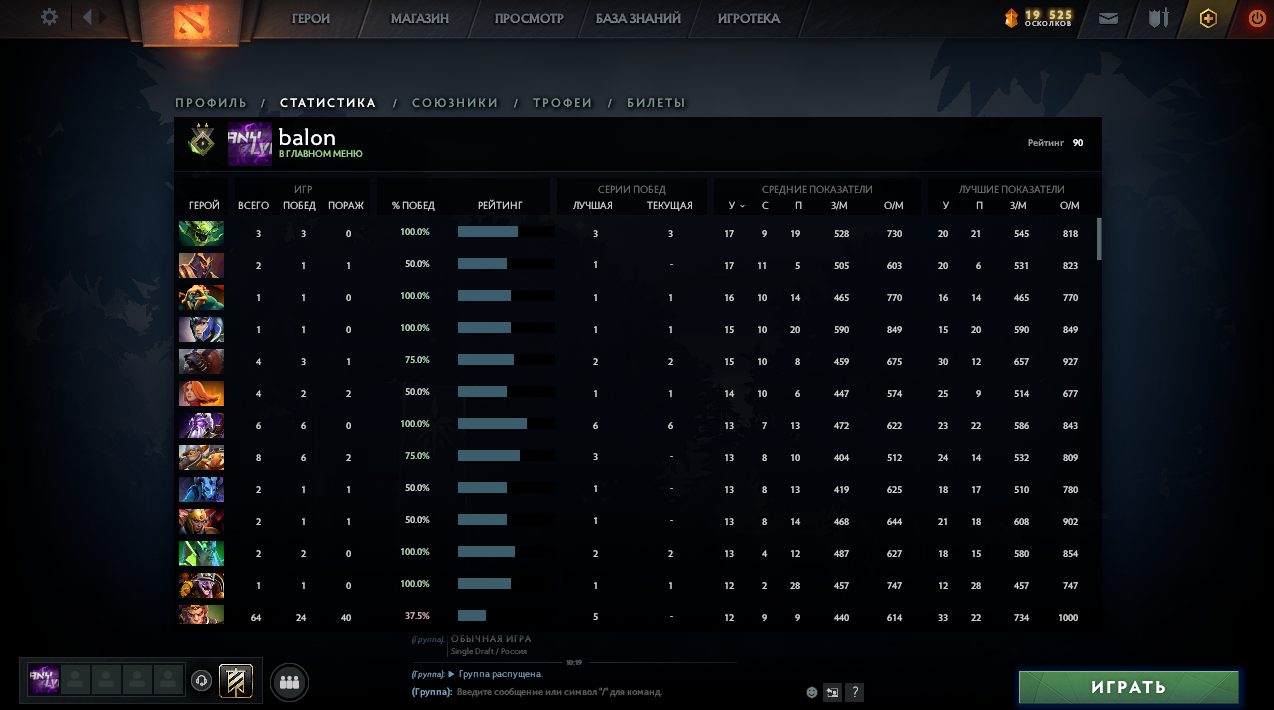Click own avatar in party bar
The width and height of the screenshot is (1274, 710).
coord(44,680)
